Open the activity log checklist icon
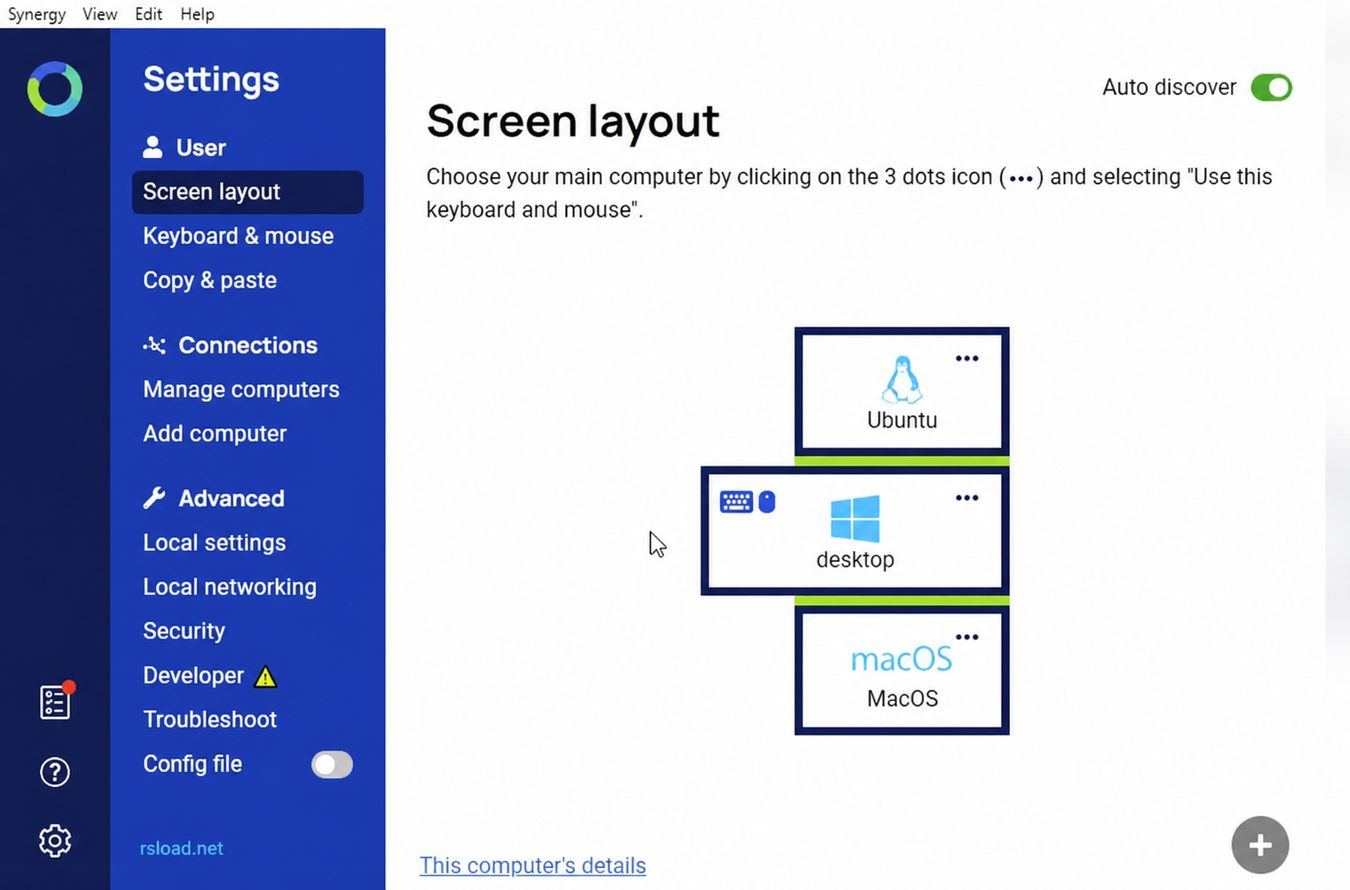Image resolution: width=1350 pixels, height=890 pixels. pos(56,700)
